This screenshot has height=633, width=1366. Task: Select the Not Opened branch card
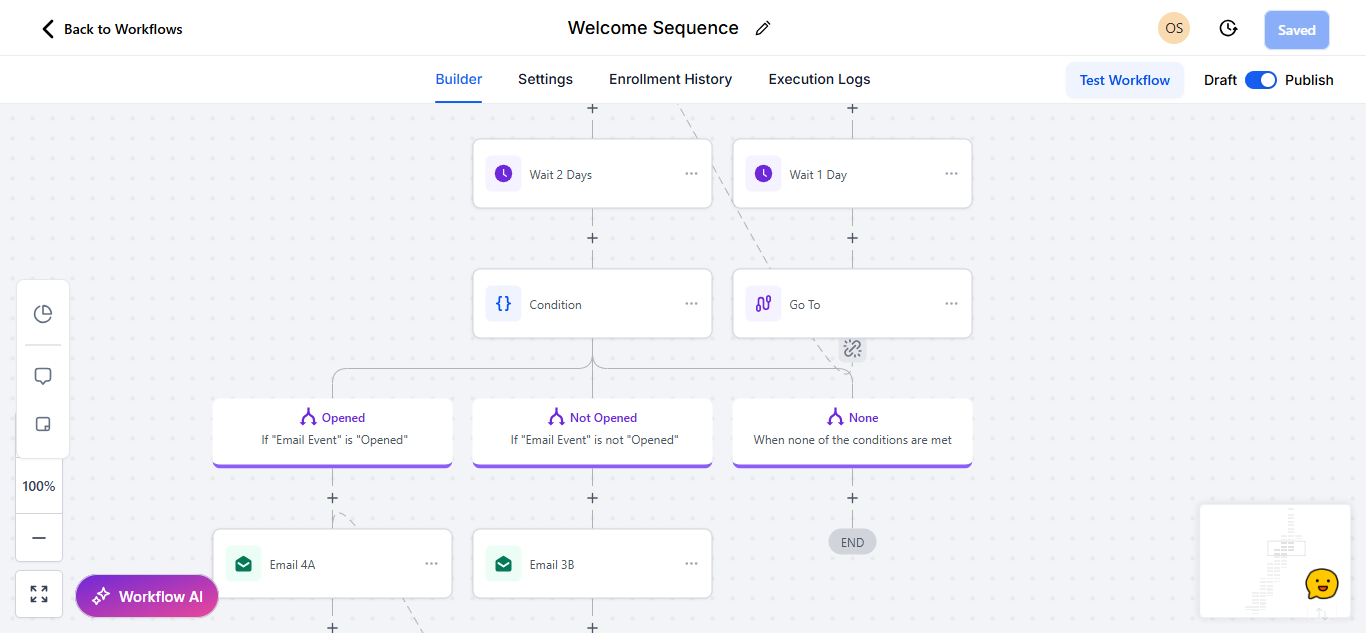[592, 432]
